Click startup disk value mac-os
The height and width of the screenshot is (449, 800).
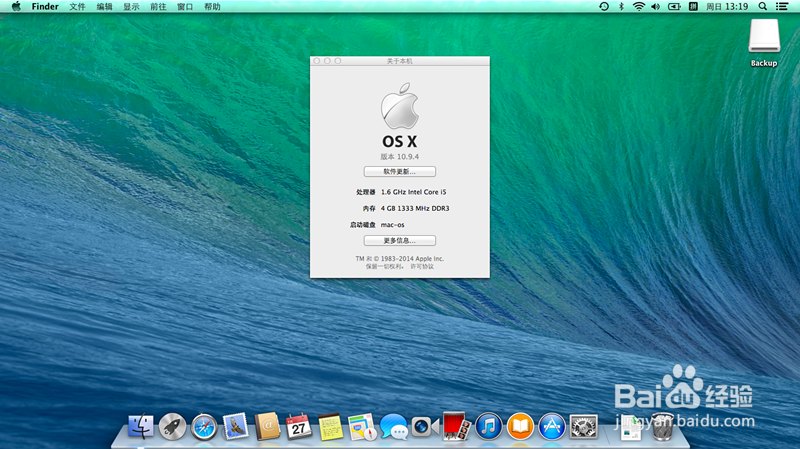[392, 224]
